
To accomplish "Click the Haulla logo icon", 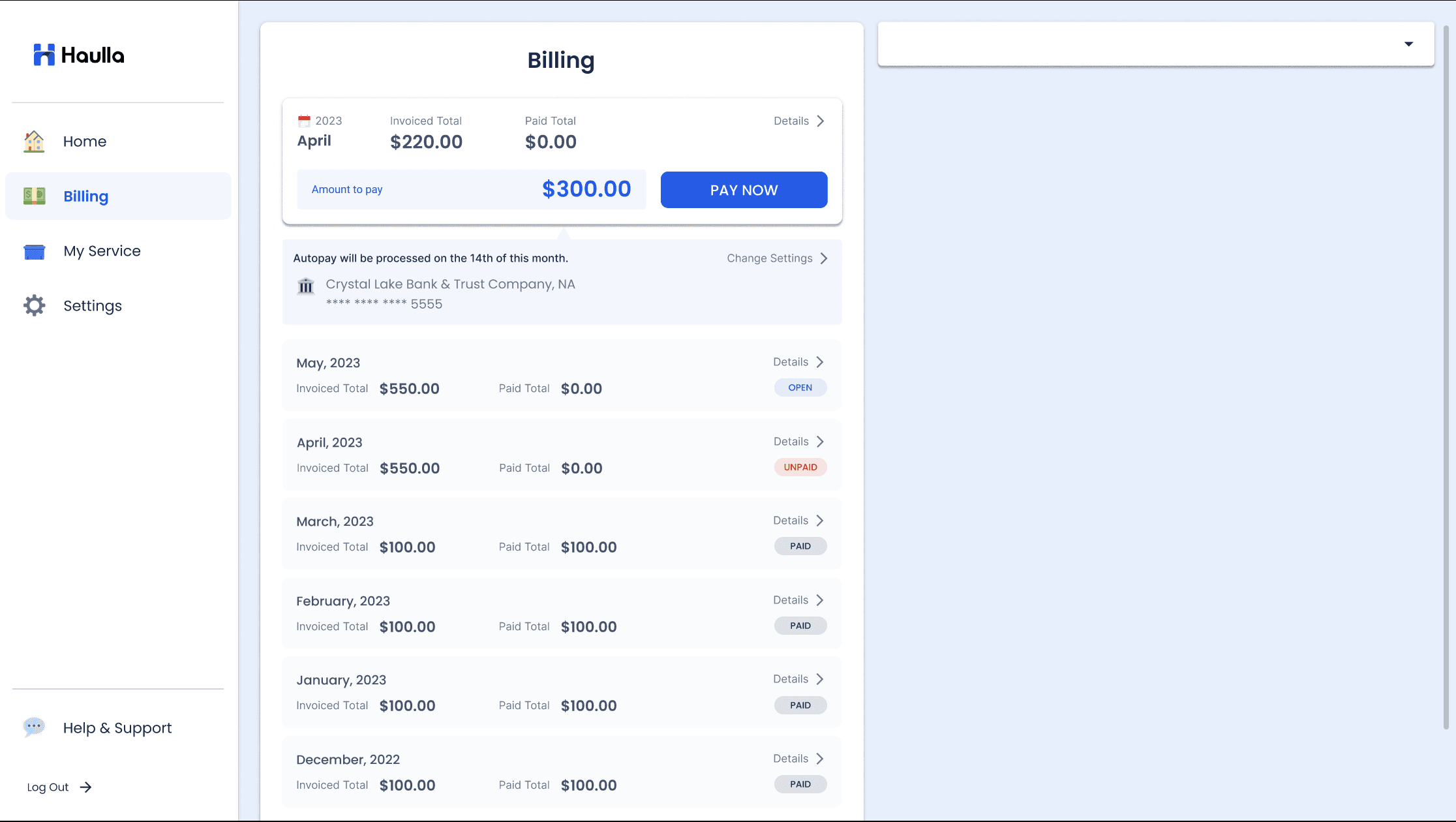I will 44,55.
